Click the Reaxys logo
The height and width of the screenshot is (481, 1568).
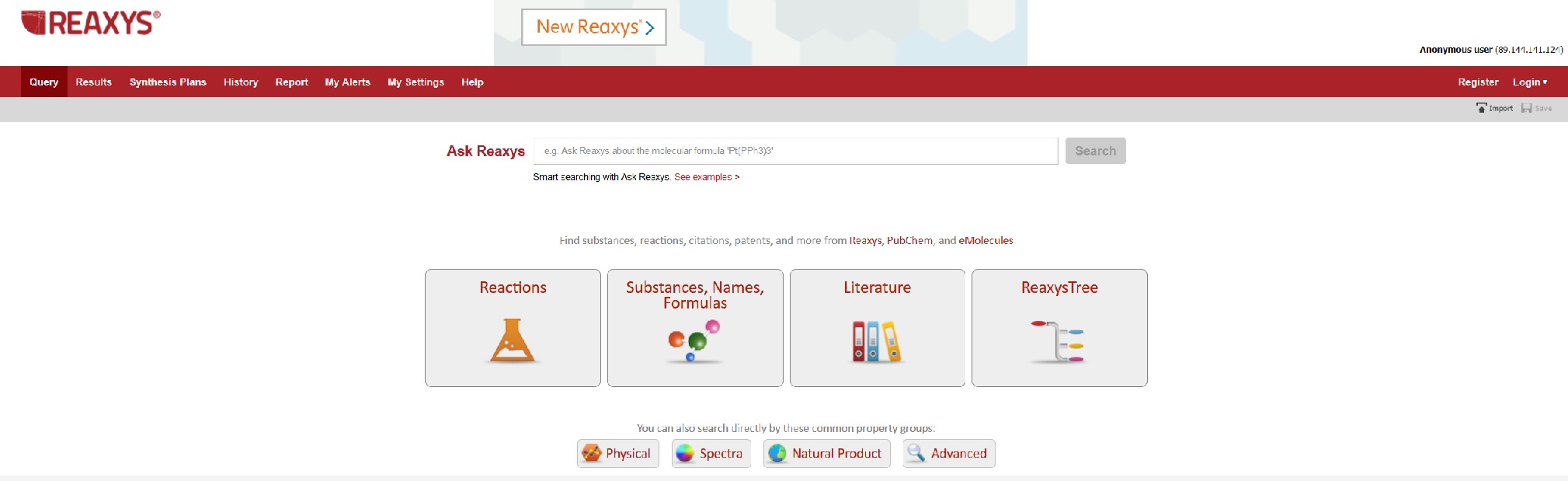point(90,23)
